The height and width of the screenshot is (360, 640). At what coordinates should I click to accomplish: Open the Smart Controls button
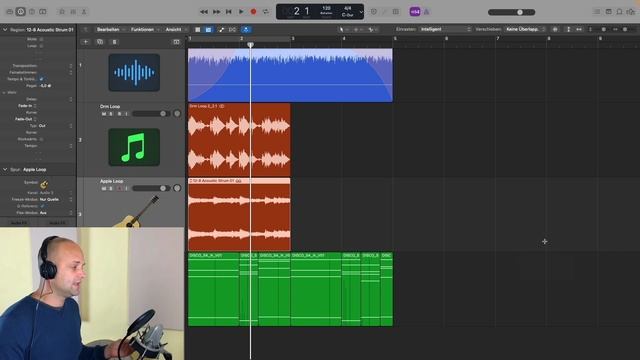62,12
